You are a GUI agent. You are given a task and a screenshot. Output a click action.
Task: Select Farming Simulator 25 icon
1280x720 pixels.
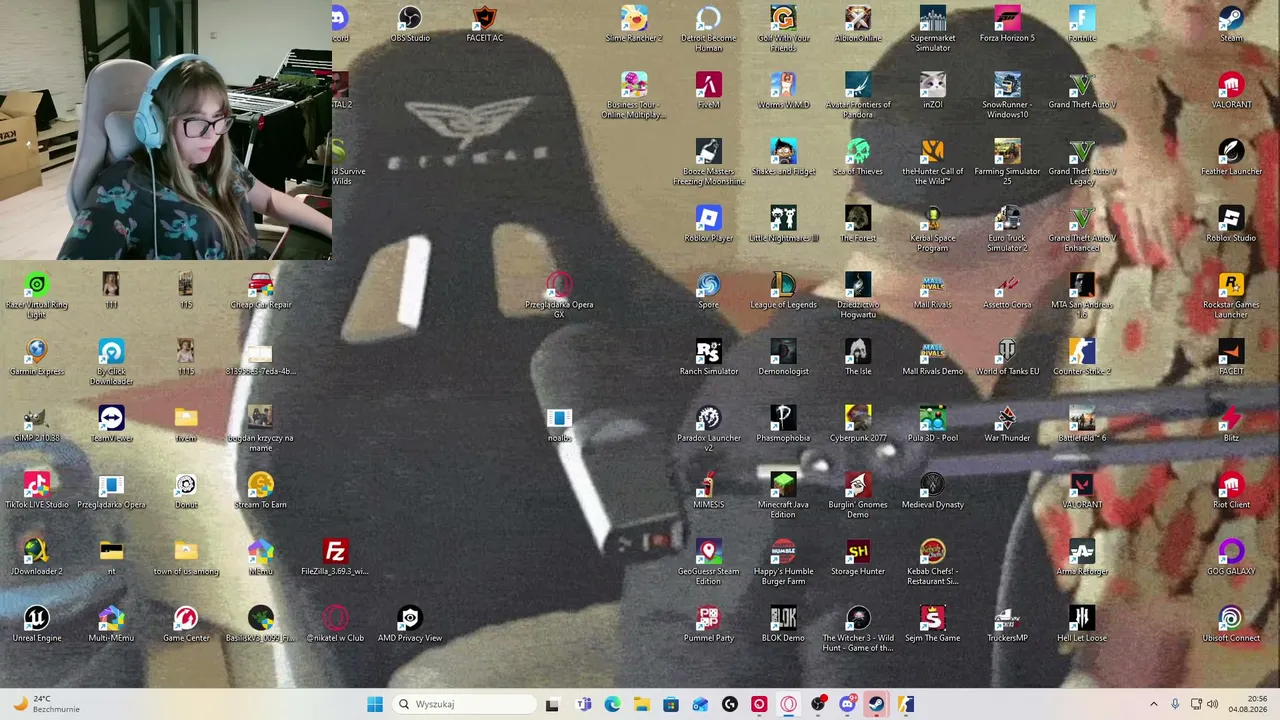click(x=1007, y=162)
